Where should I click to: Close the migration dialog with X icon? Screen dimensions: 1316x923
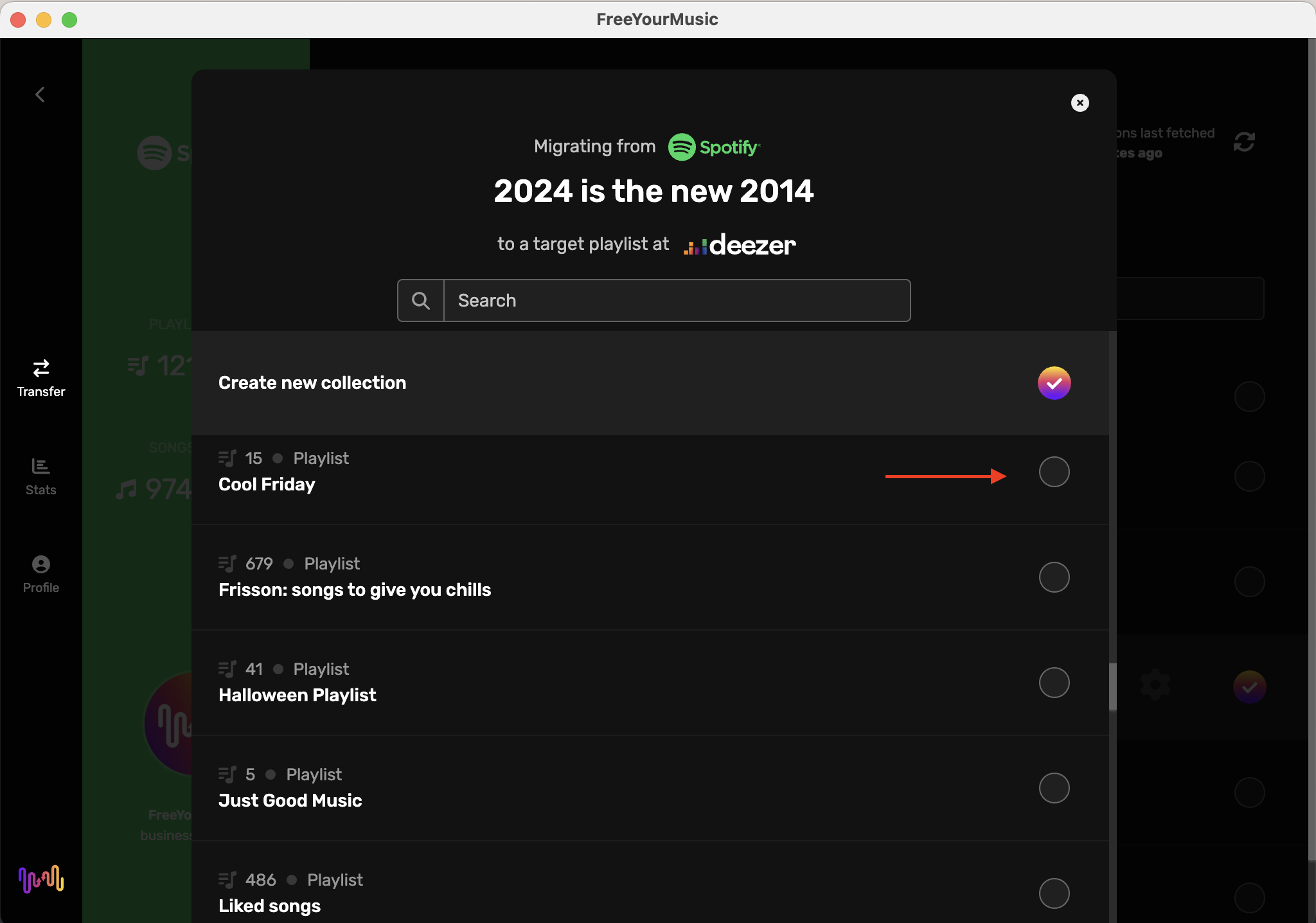(1080, 103)
